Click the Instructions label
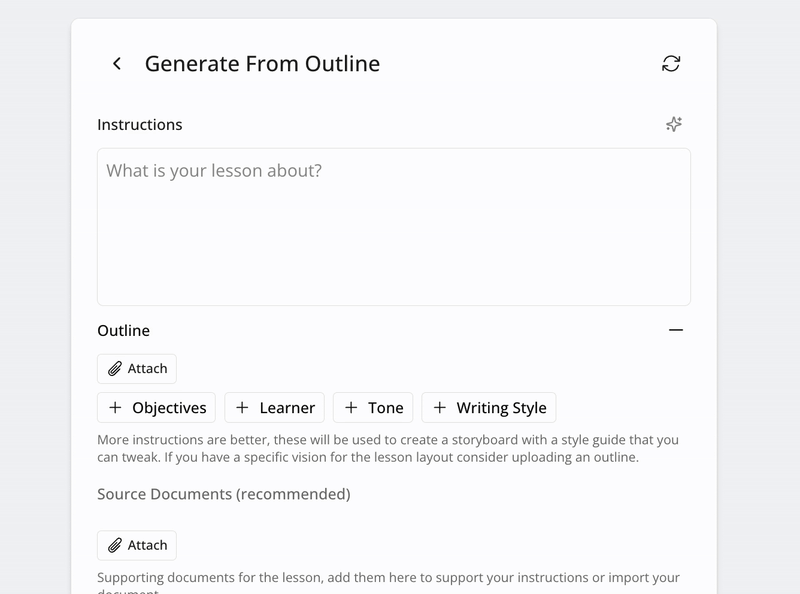The image size is (800, 594). pos(140,125)
